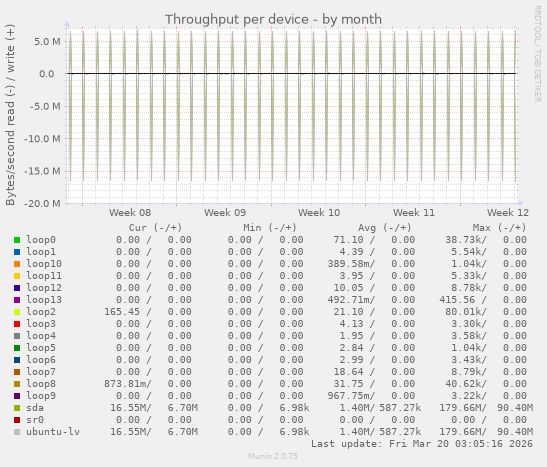Viewport: 547px width, 467px height.
Task: Click loop8 max value 40.62k
Action: point(463,384)
